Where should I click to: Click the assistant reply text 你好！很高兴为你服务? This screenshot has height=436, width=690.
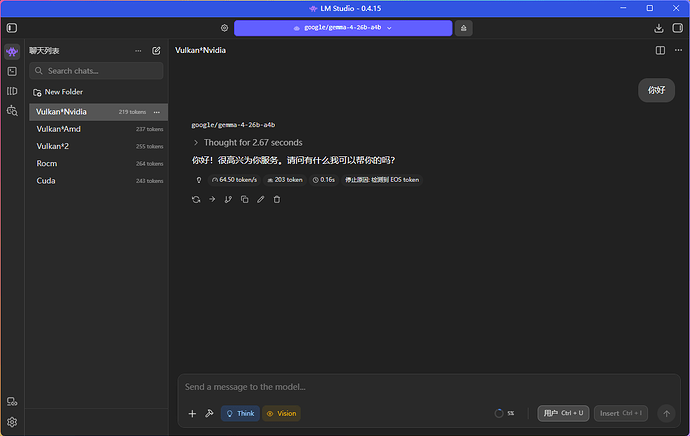coord(293,160)
